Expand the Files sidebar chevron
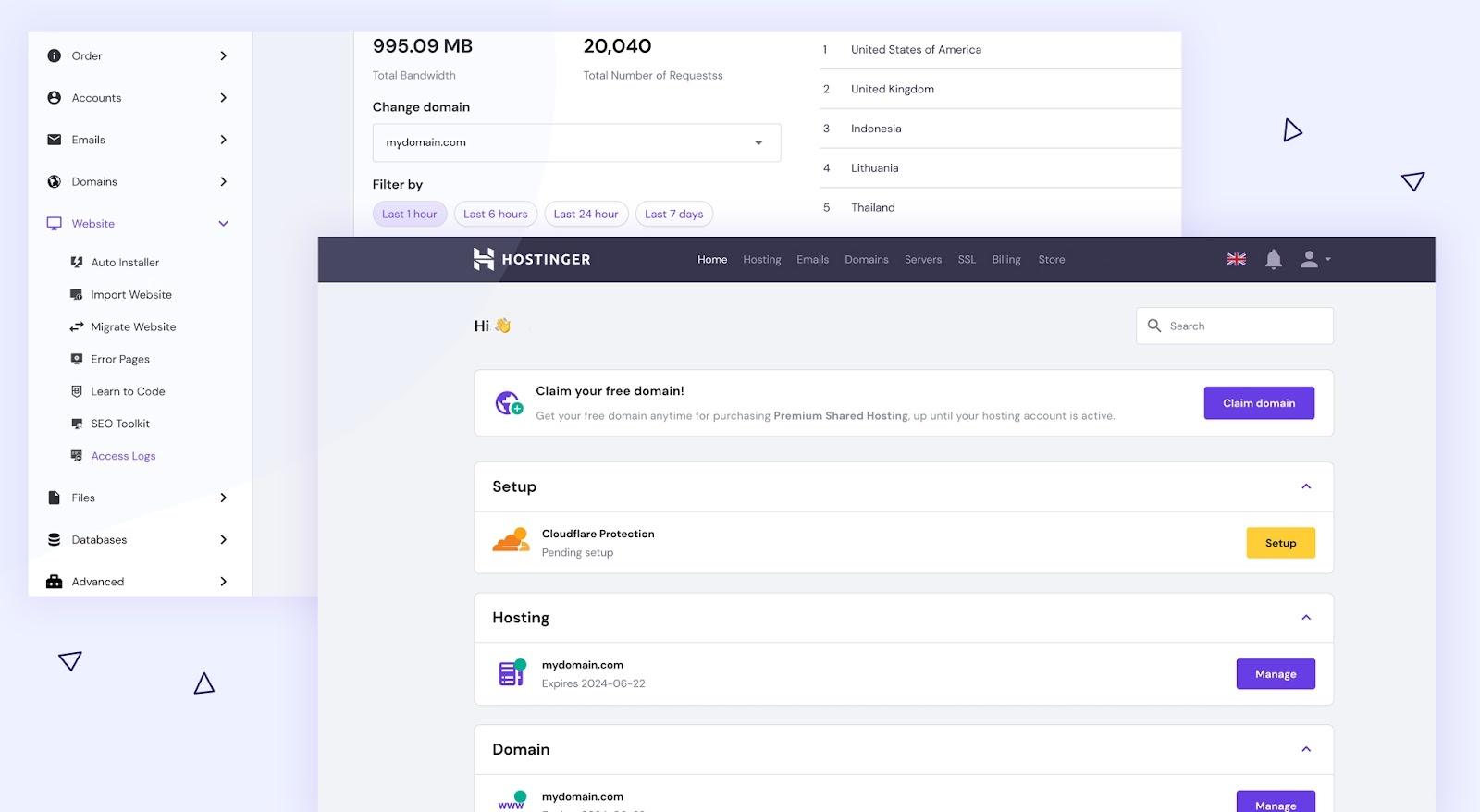 (223, 498)
